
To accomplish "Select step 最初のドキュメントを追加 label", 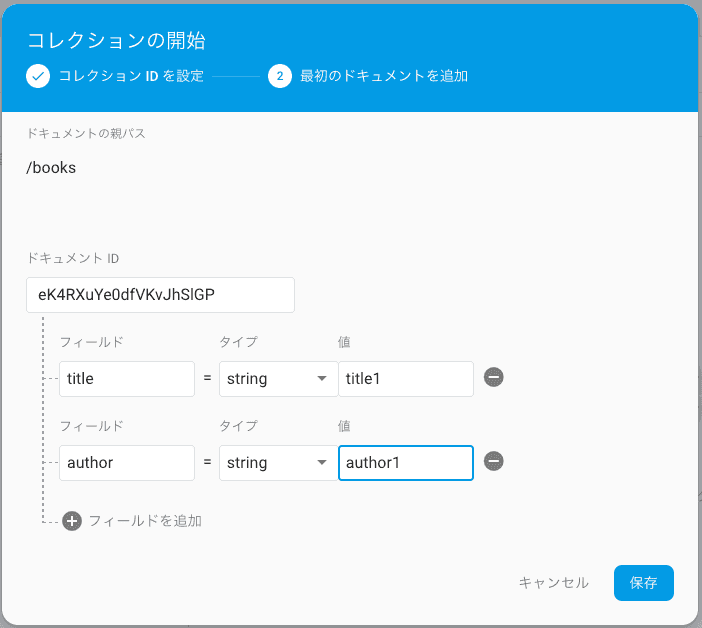I will [384, 76].
